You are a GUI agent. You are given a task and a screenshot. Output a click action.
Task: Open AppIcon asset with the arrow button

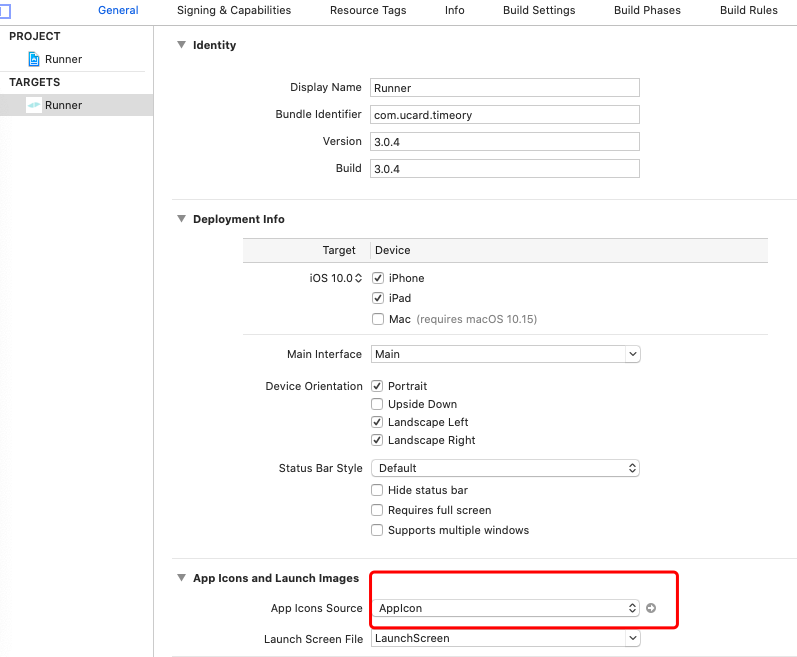point(651,608)
